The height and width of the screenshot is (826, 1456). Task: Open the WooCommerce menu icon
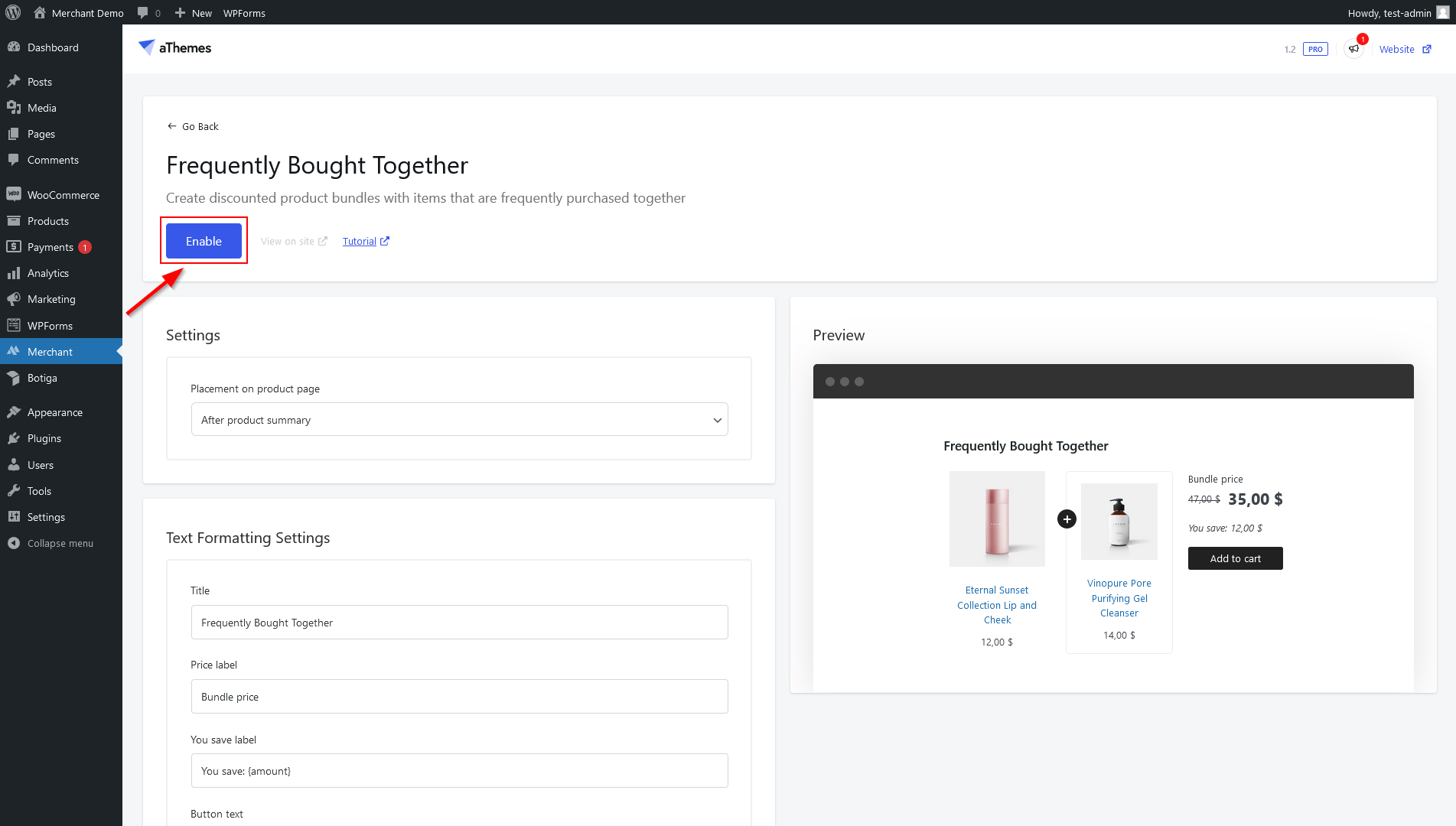coord(14,195)
